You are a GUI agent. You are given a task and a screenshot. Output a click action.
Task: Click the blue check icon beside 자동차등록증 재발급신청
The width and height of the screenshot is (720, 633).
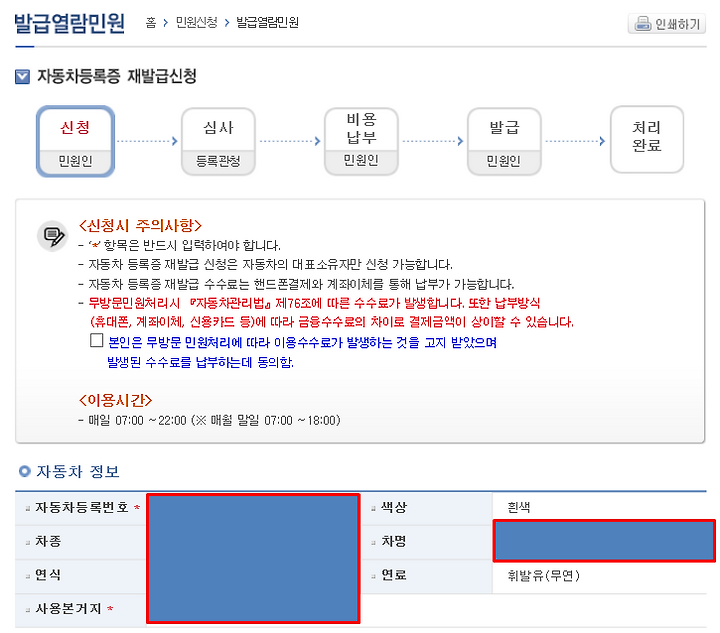click(x=22, y=77)
